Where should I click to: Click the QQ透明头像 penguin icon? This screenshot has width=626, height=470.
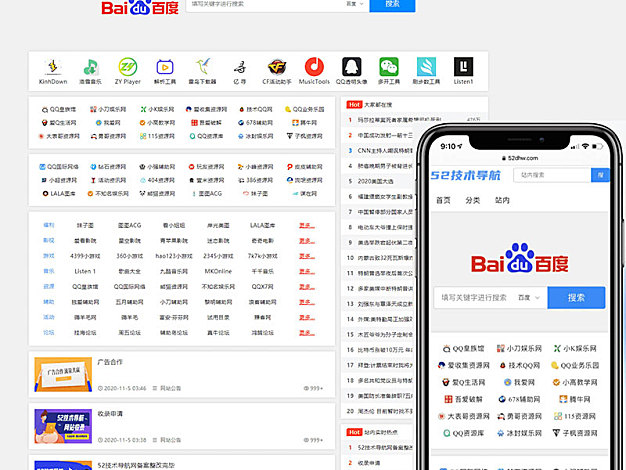(x=351, y=67)
